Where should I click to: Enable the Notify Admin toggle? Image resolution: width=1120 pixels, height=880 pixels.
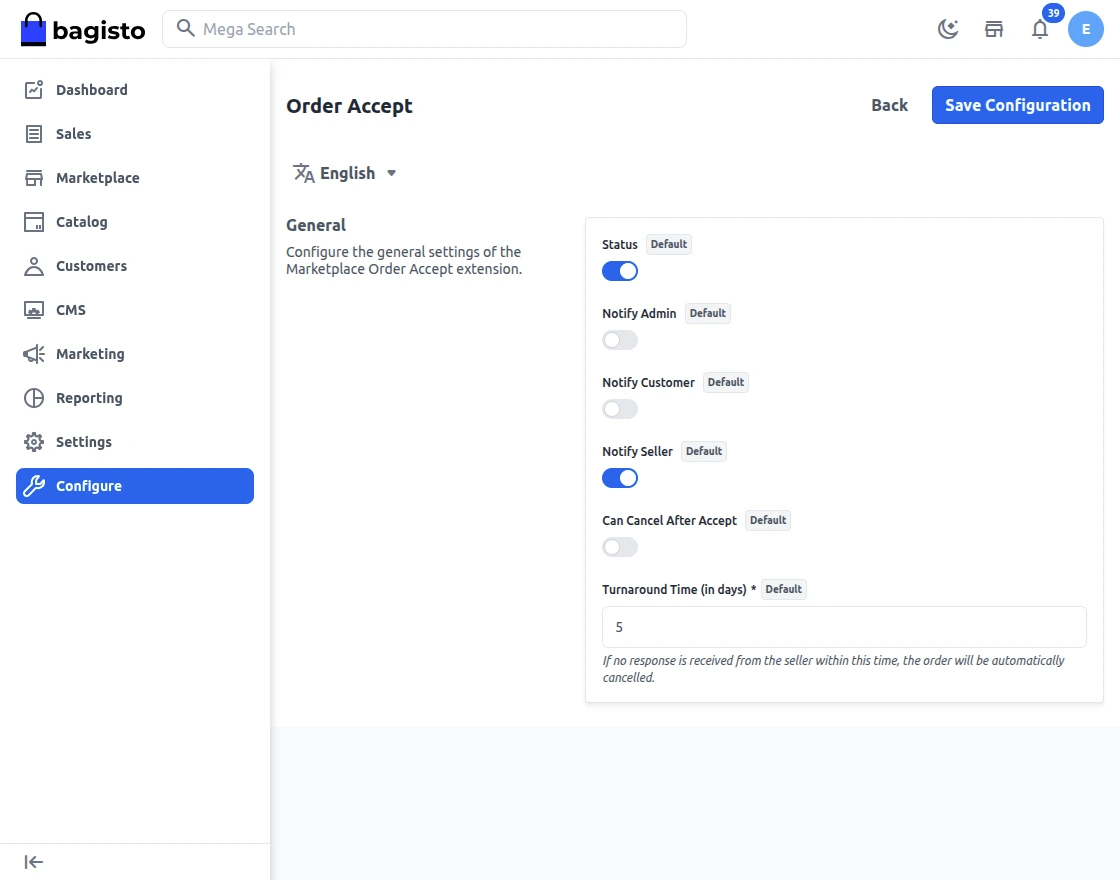pyautogui.click(x=620, y=340)
